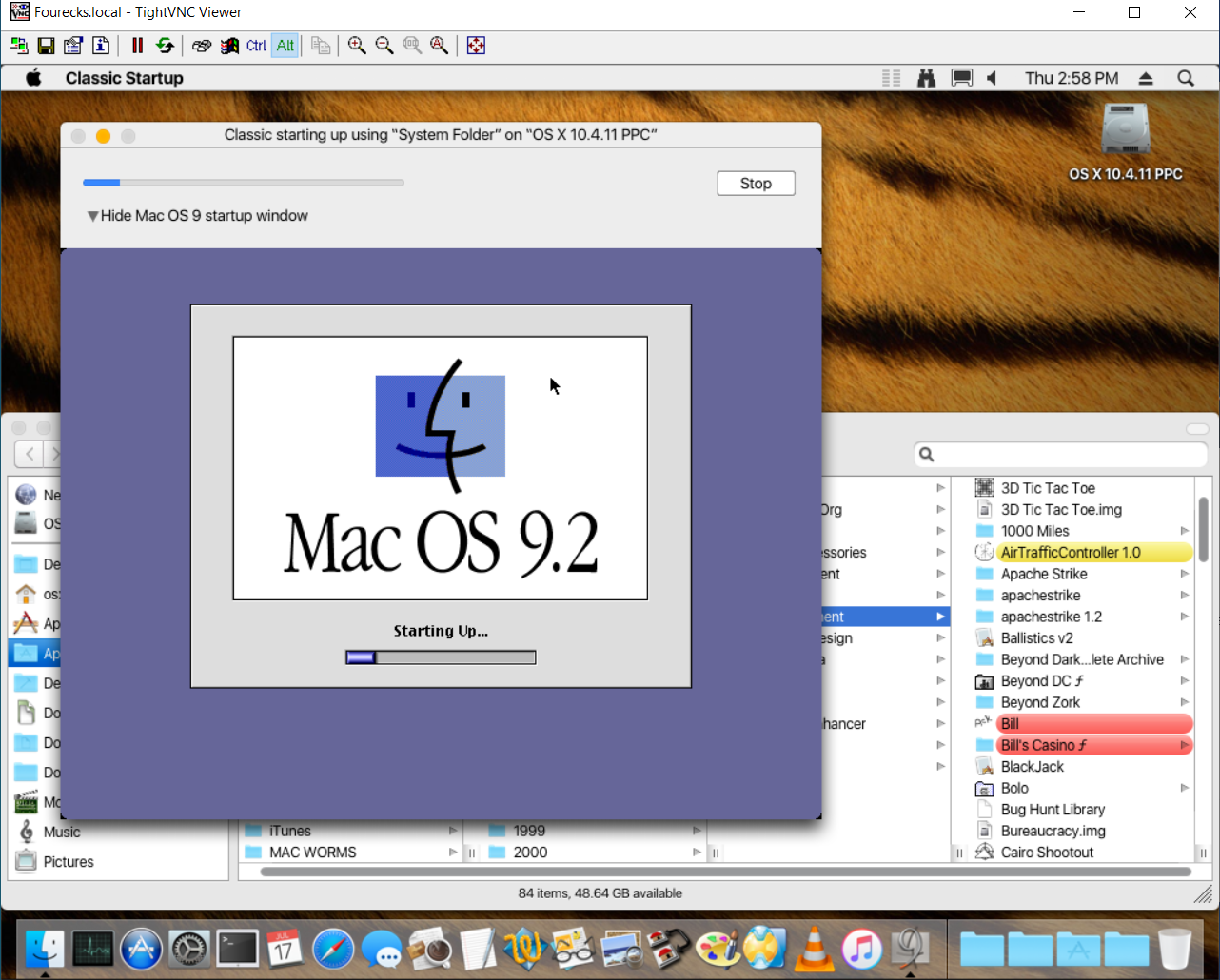Open App Store icon in Dock

(141, 949)
